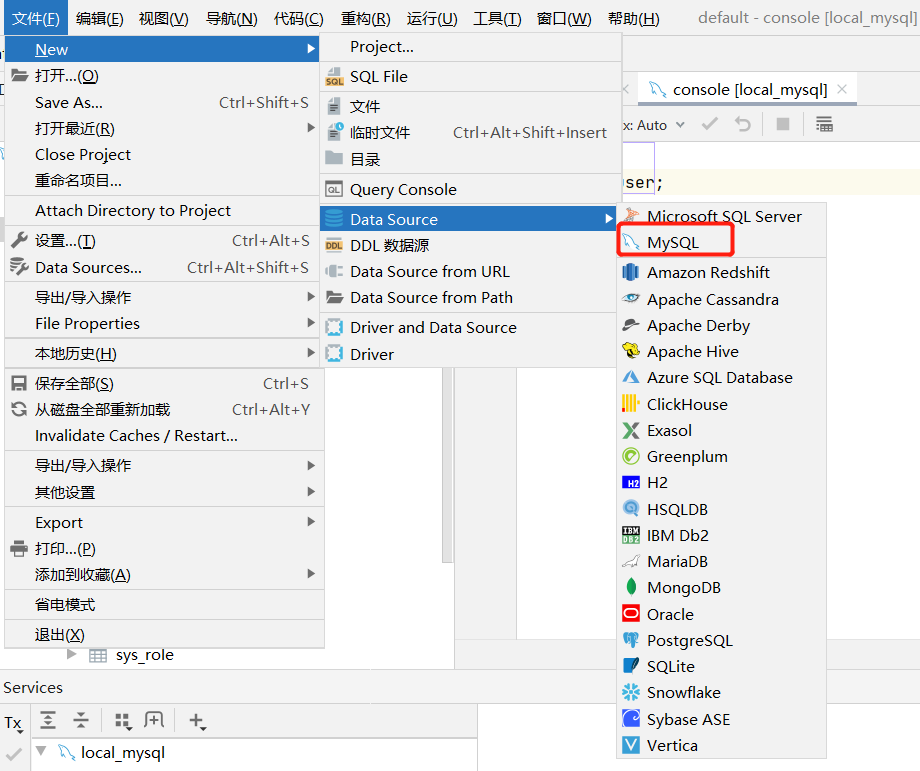Expand the New submenu arrow

point(311,49)
